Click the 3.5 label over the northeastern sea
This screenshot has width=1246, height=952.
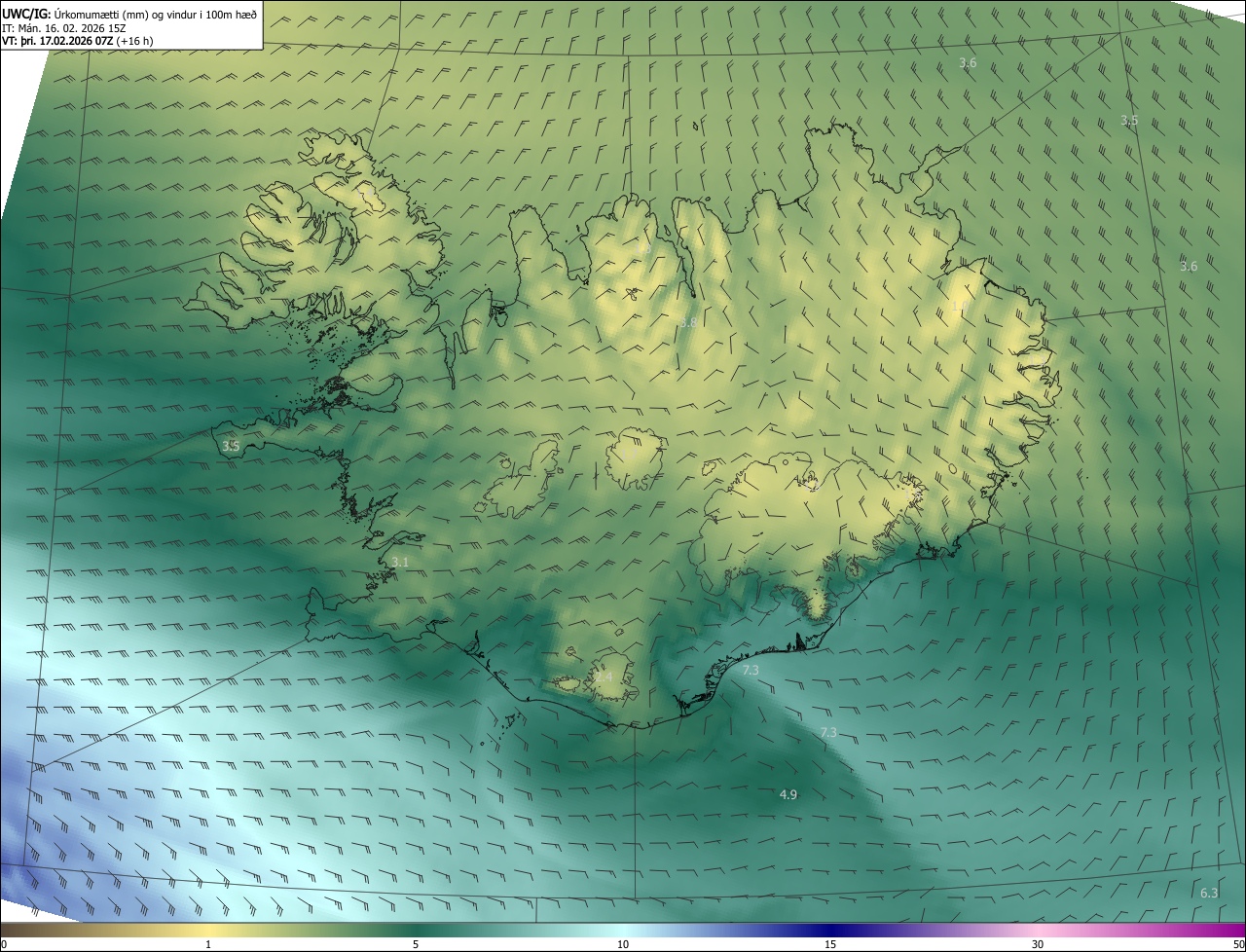click(1129, 121)
